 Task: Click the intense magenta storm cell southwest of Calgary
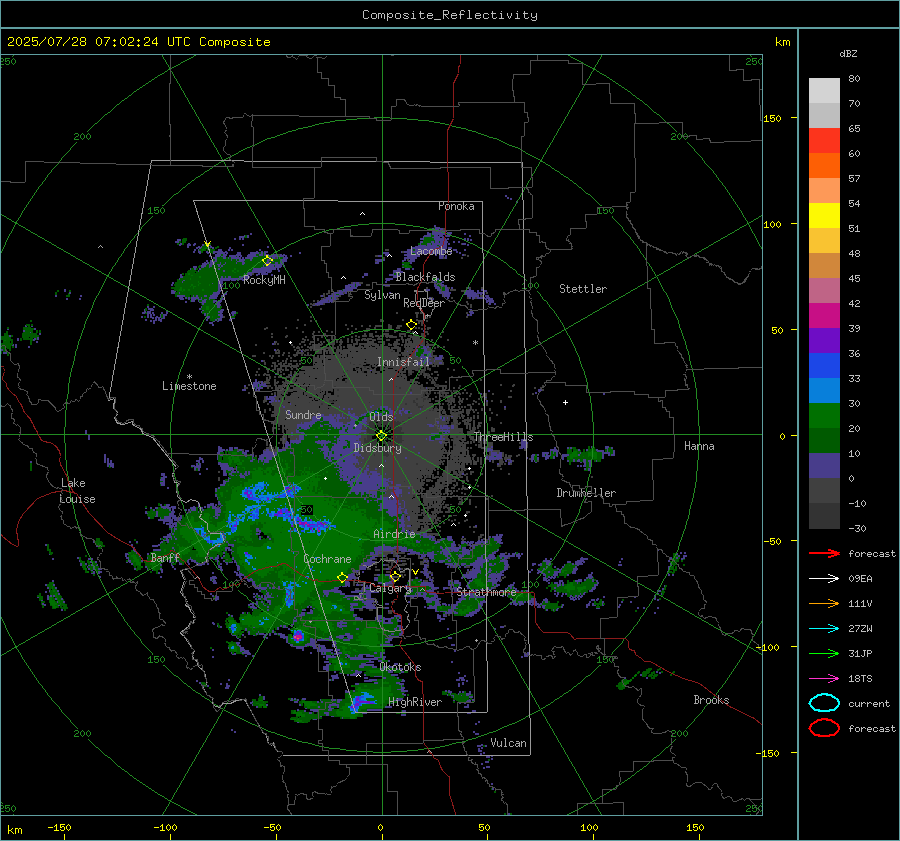298,635
